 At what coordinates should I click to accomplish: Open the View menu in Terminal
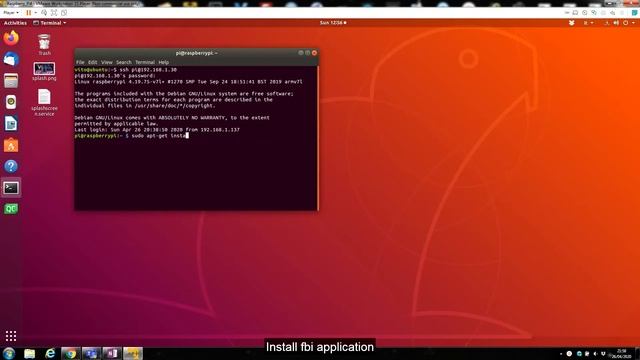tap(107, 62)
